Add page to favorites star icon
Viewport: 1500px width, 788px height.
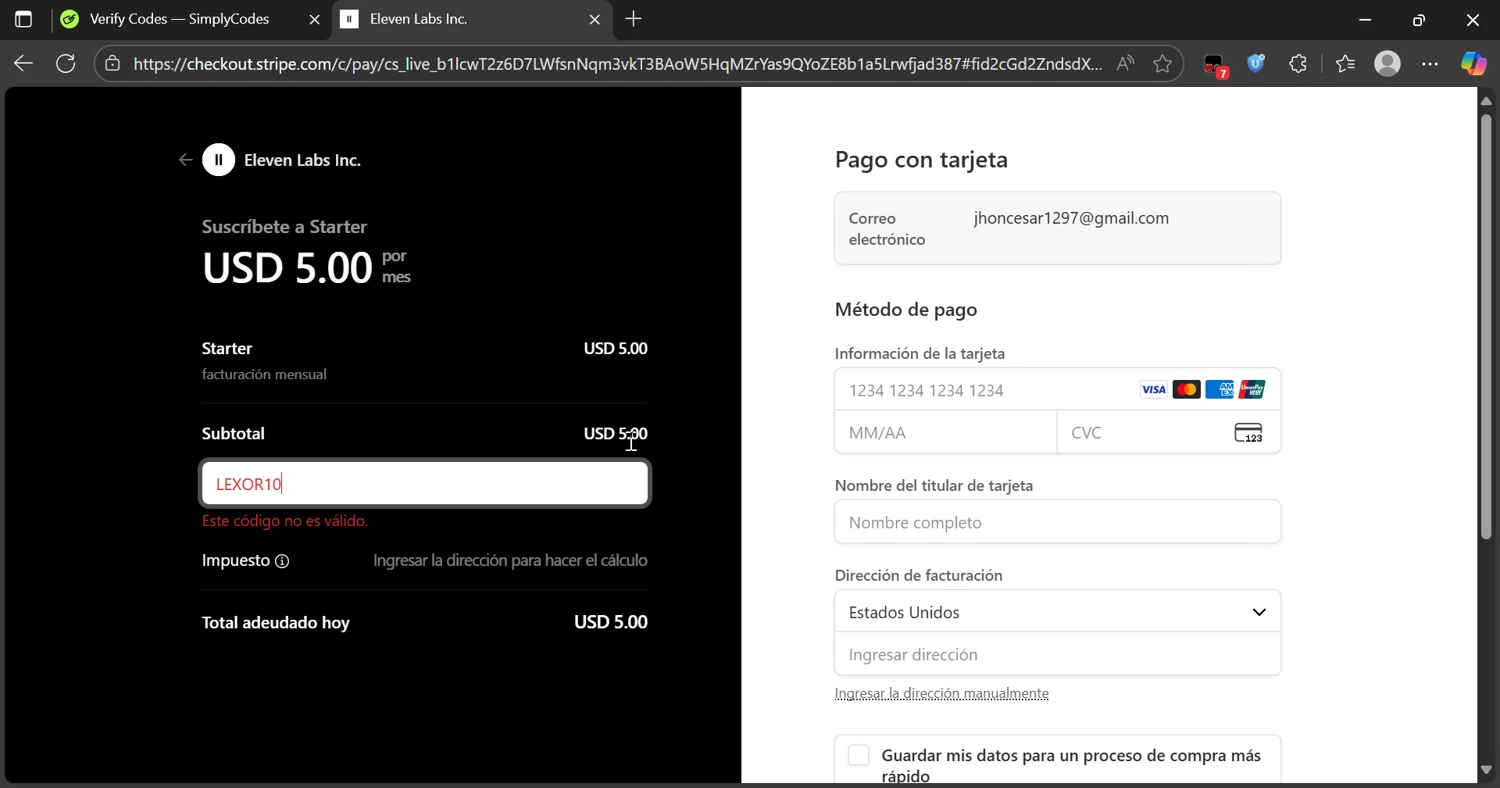(1162, 64)
